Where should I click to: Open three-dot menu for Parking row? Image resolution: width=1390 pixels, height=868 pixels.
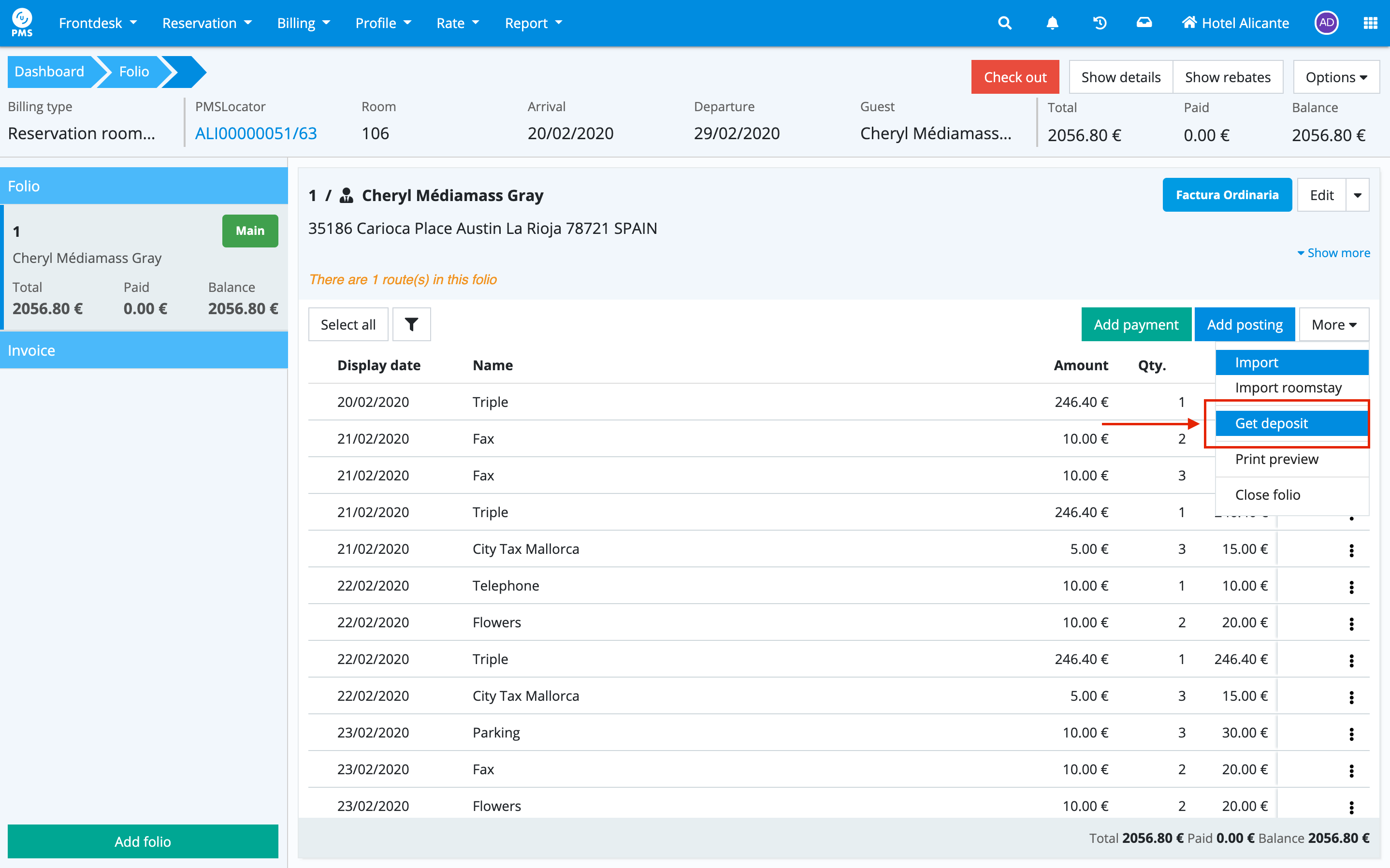[x=1351, y=734]
